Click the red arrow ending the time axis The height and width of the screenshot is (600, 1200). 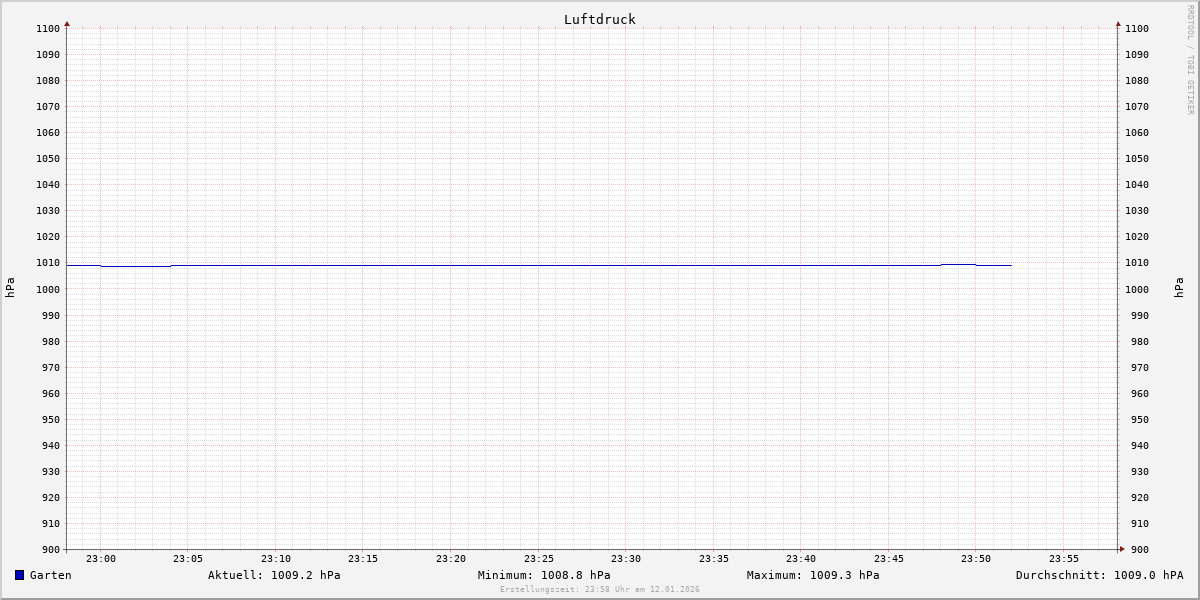1121,548
